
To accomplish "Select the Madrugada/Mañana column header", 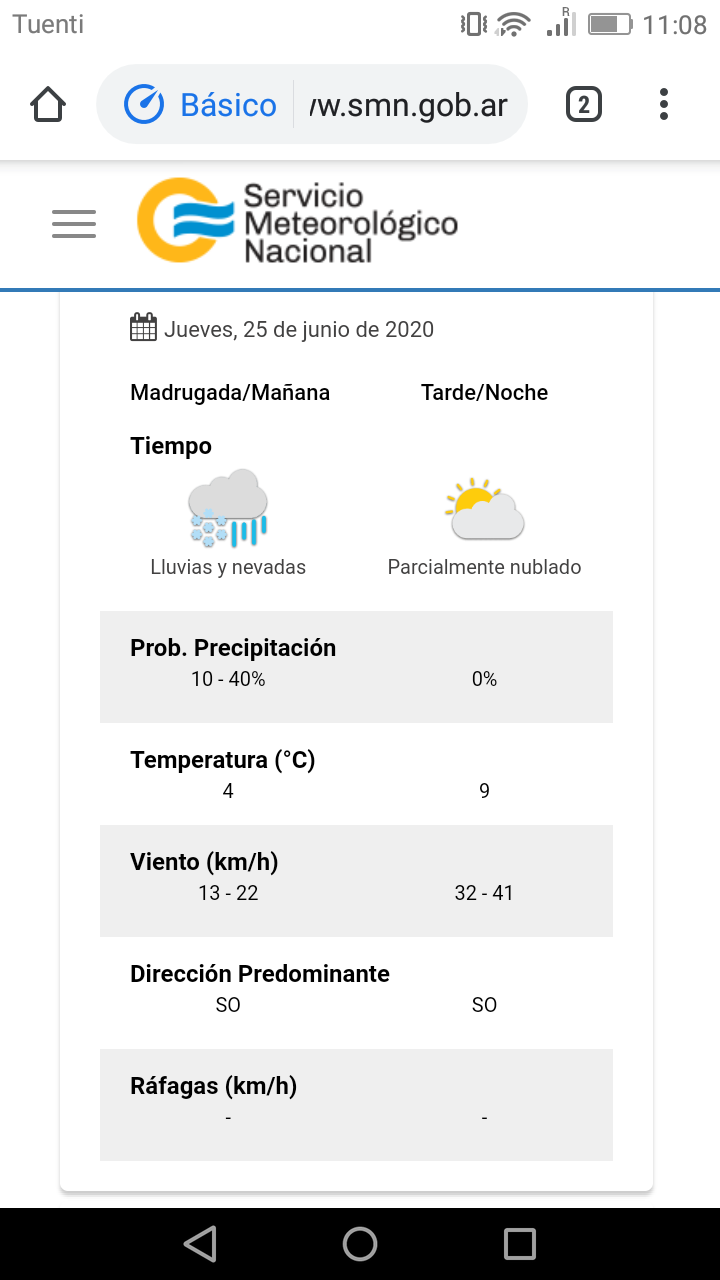I will (230, 393).
